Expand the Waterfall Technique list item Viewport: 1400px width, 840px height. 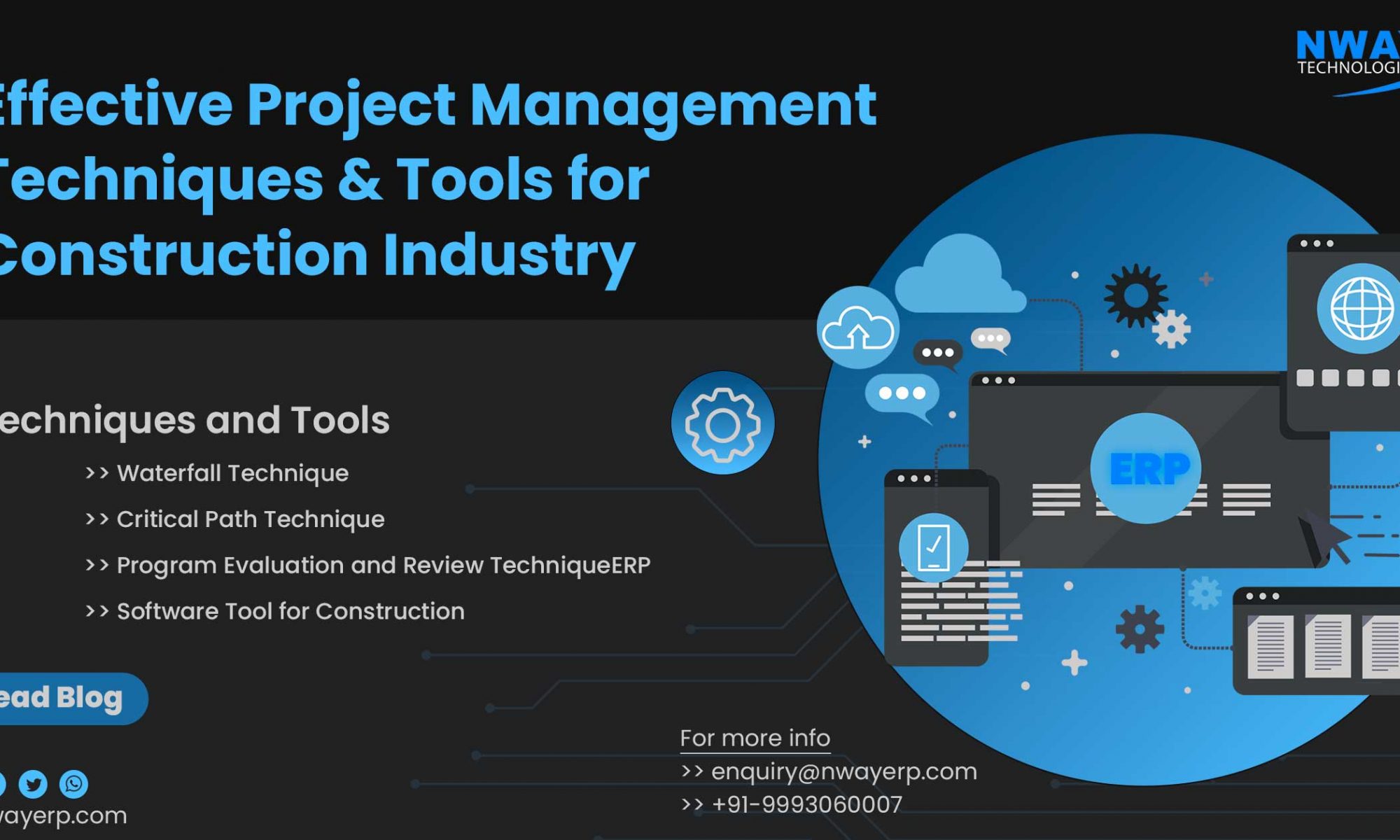coord(230,473)
